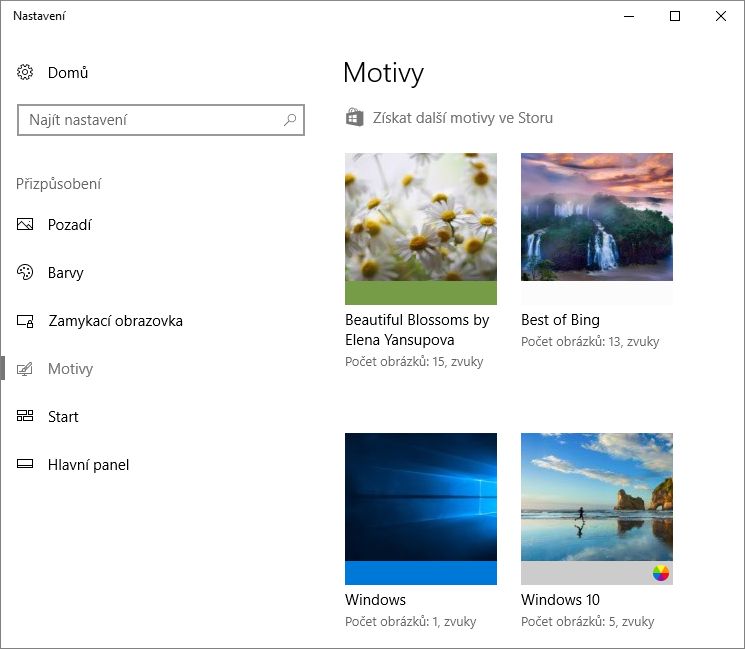Click the Přizpůsobení section label
The height and width of the screenshot is (649, 745).
point(58,184)
